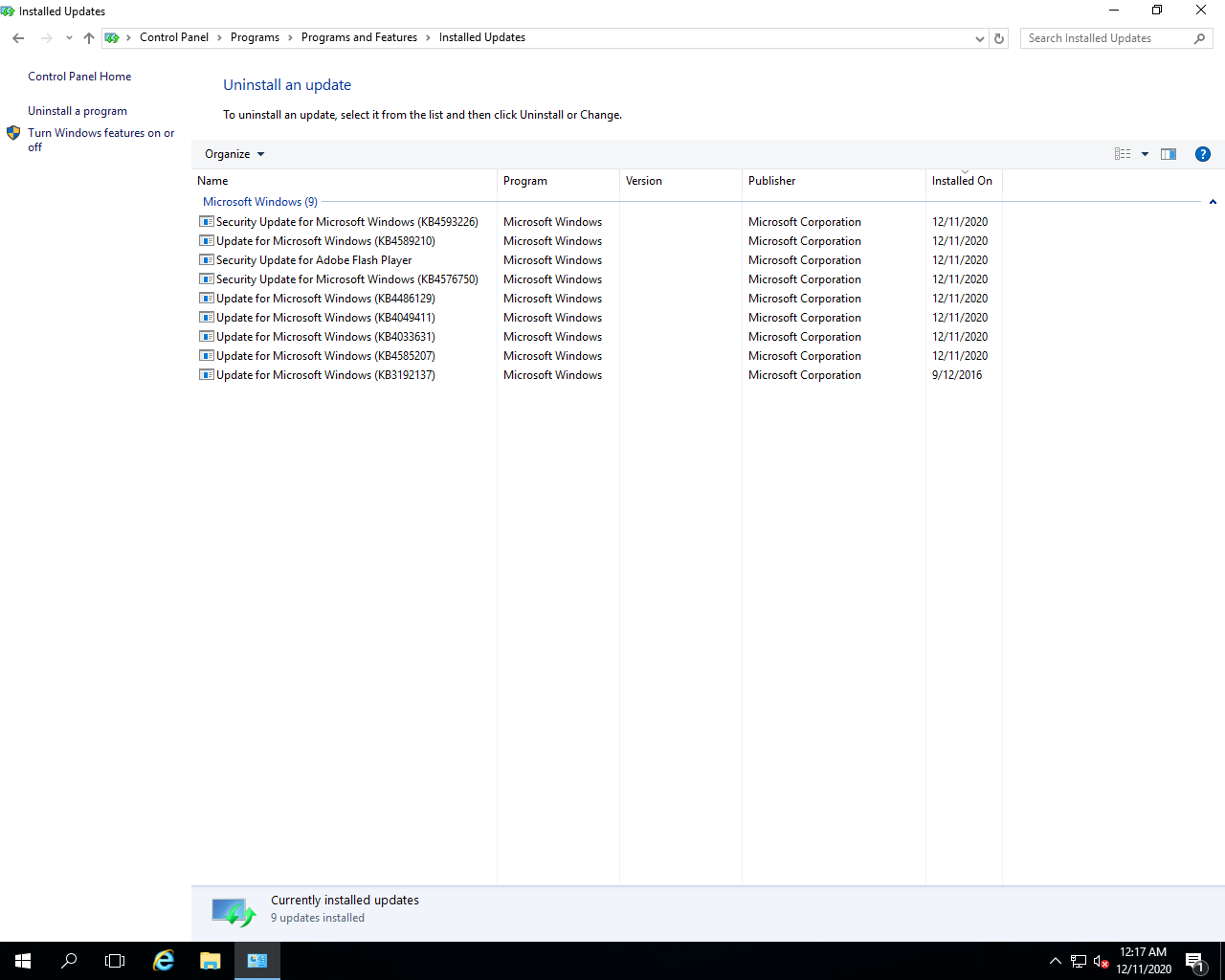Go back using the Back arrow

click(x=18, y=38)
